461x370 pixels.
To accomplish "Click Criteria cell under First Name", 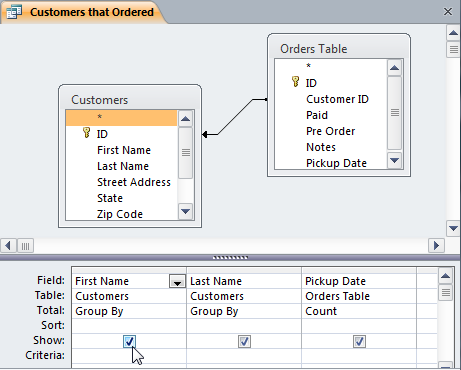I will tap(129, 356).
